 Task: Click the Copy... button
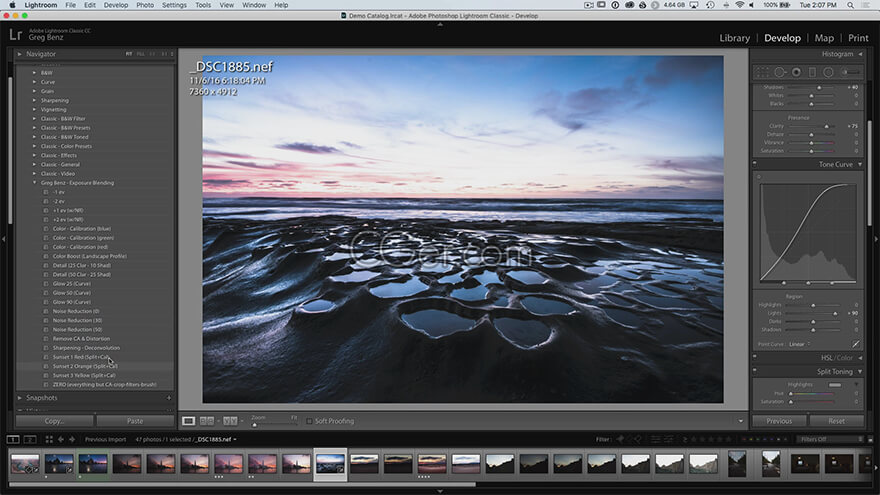point(54,421)
